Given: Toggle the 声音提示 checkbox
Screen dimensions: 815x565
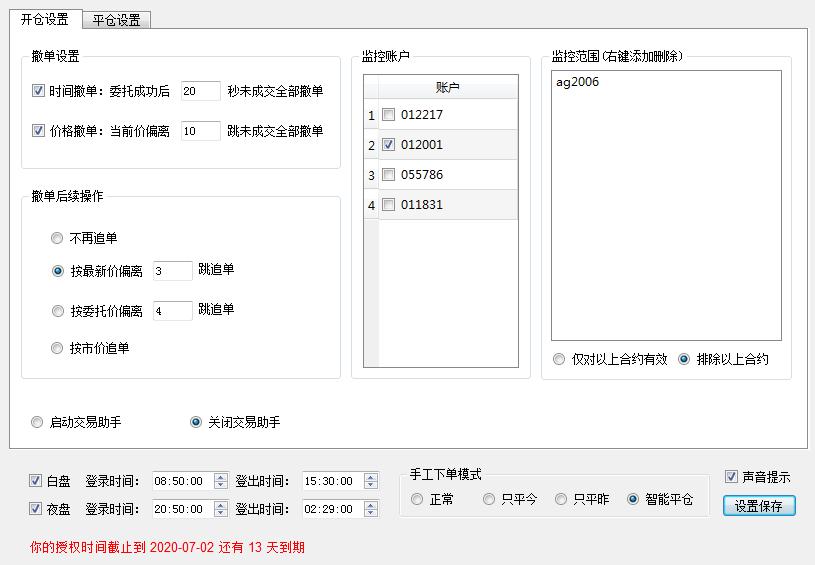Looking at the screenshot, I should (x=732, y=477).
